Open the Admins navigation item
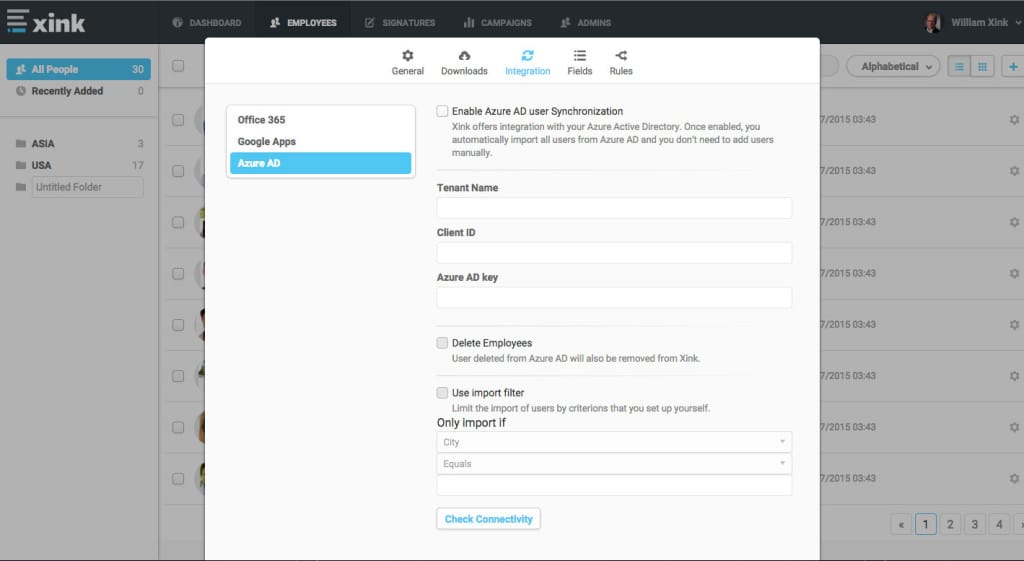 click(585, 22)
